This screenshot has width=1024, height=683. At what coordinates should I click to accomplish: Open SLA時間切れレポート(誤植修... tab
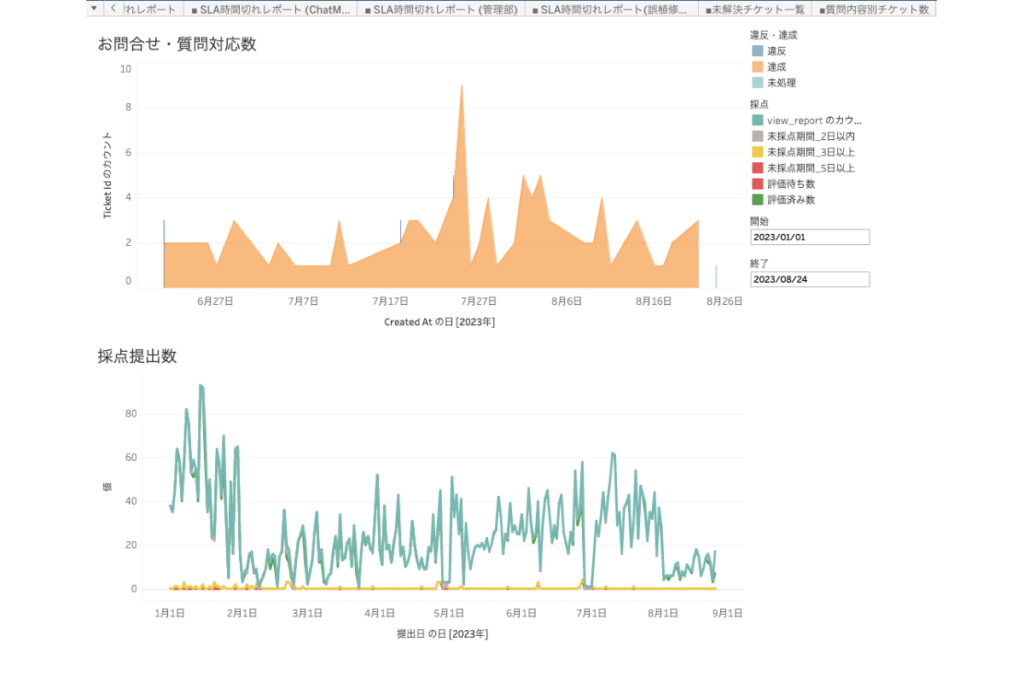(612, 9)
